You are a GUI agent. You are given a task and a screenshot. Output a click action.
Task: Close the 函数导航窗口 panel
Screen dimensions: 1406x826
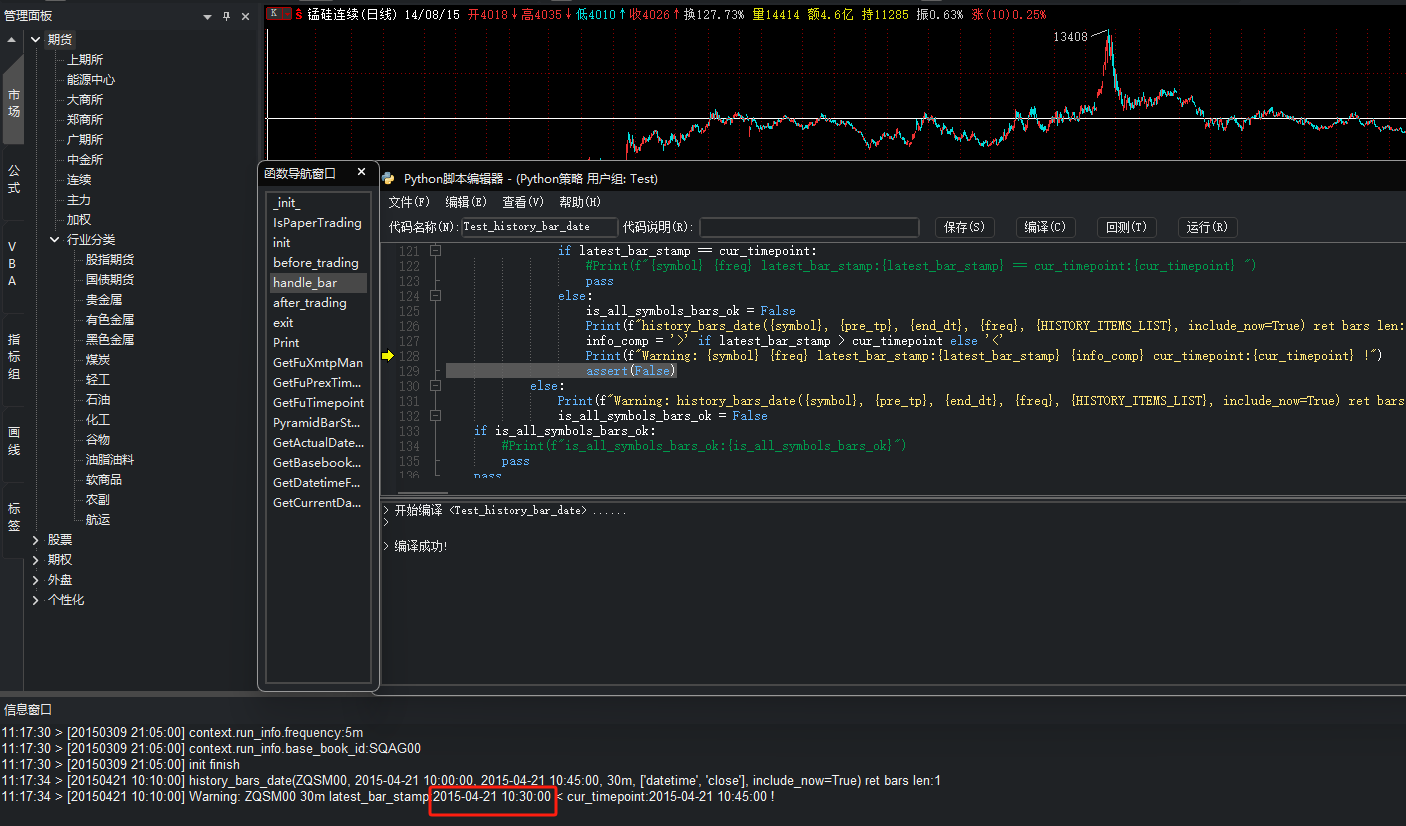coord(362,172)
